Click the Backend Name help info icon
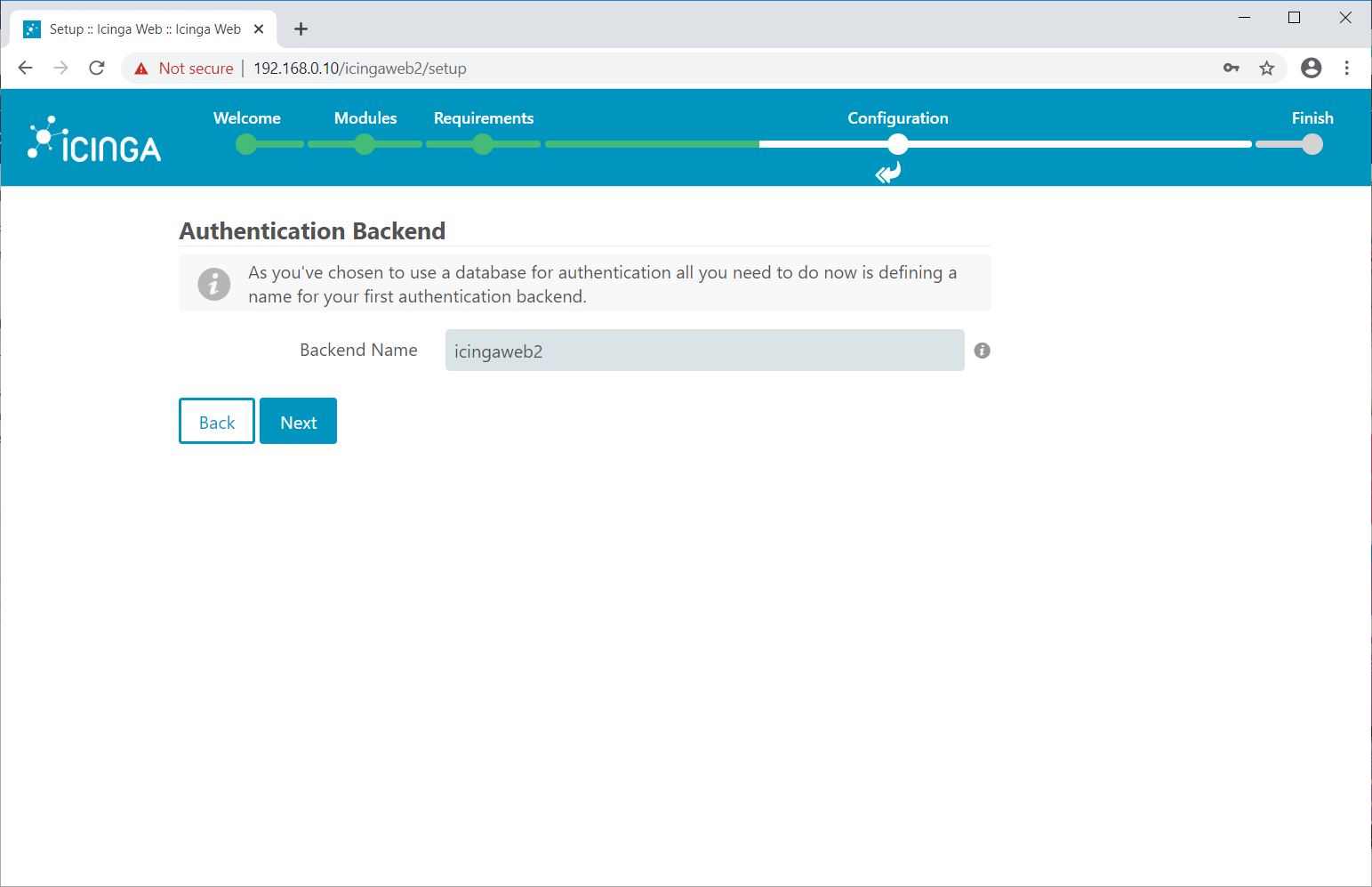The image size is (1372, 887). click(x=982, y=351)
